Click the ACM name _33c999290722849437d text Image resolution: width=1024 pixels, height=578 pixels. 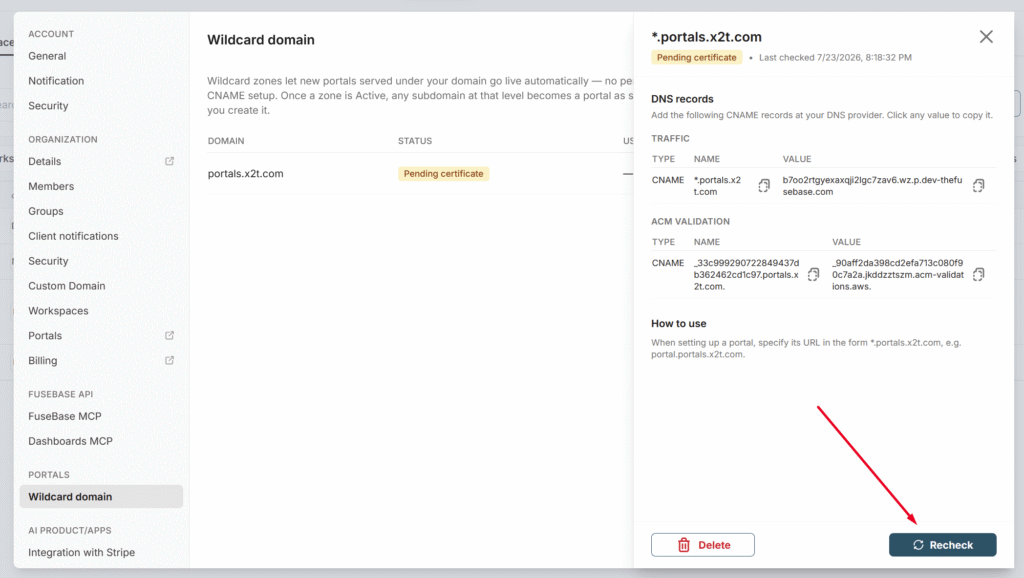[746, 274]
